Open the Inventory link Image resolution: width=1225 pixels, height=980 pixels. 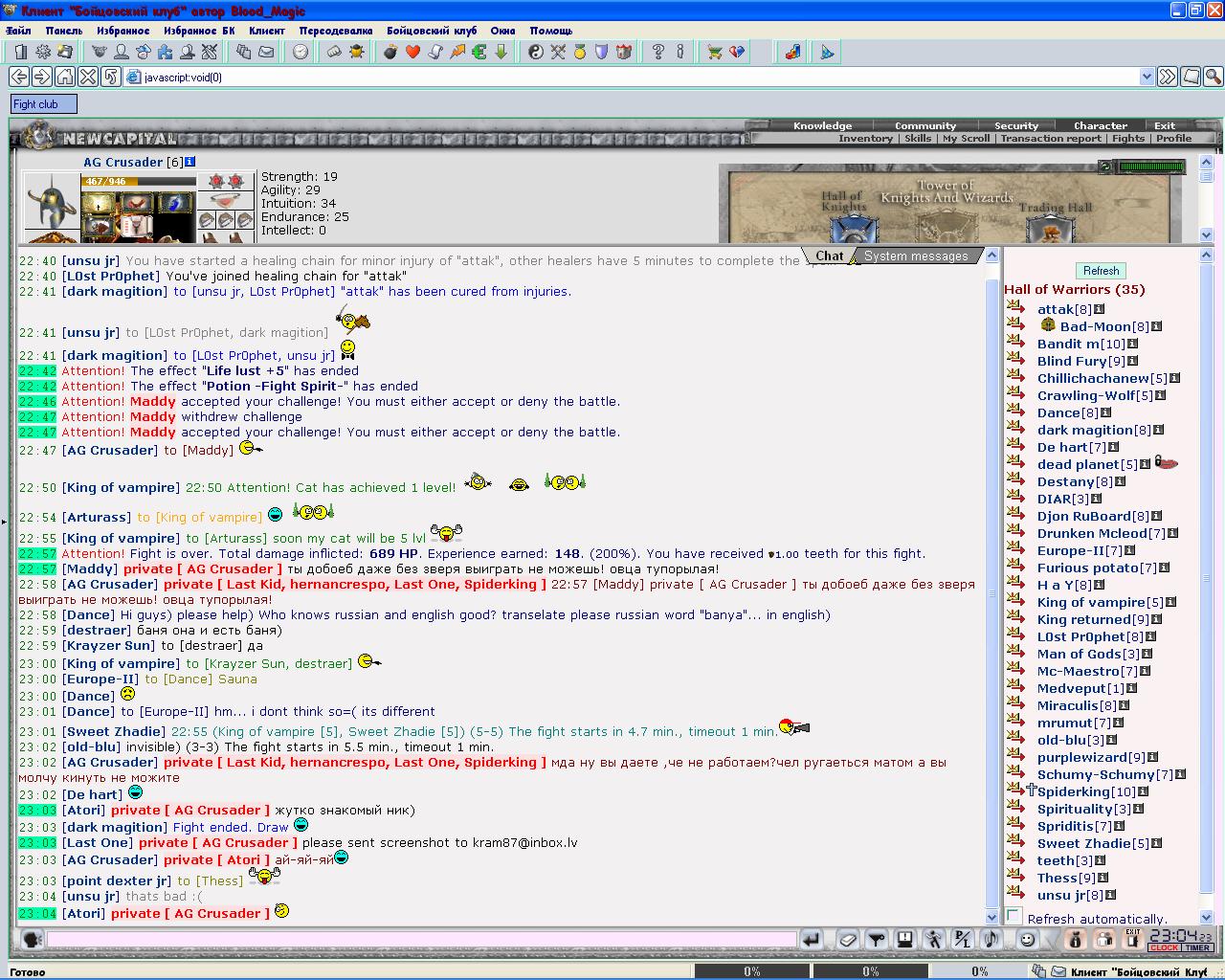click(x=865, y=138)
